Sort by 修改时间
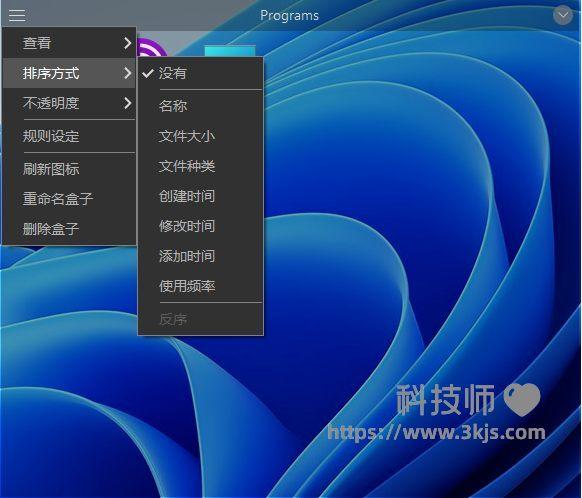Viewport: 582px width, 498px height. 200,226
